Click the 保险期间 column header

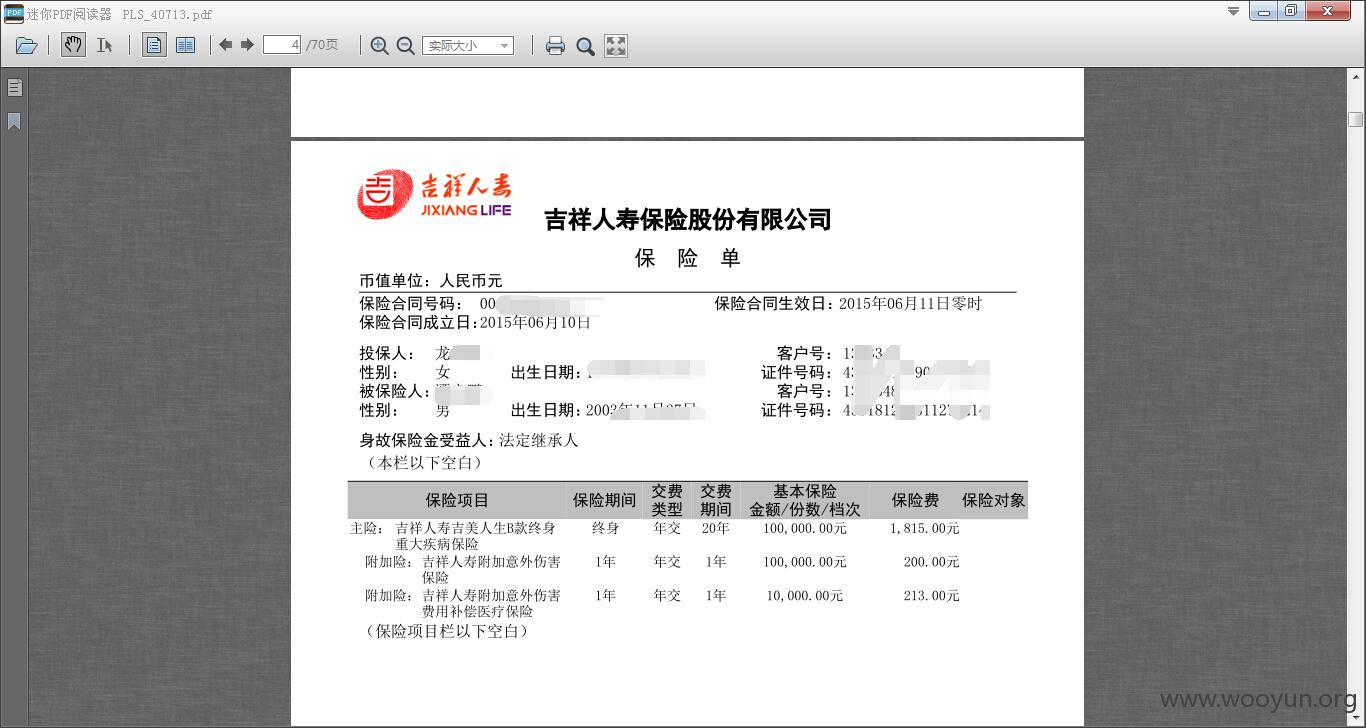click(x=604, y=500)
